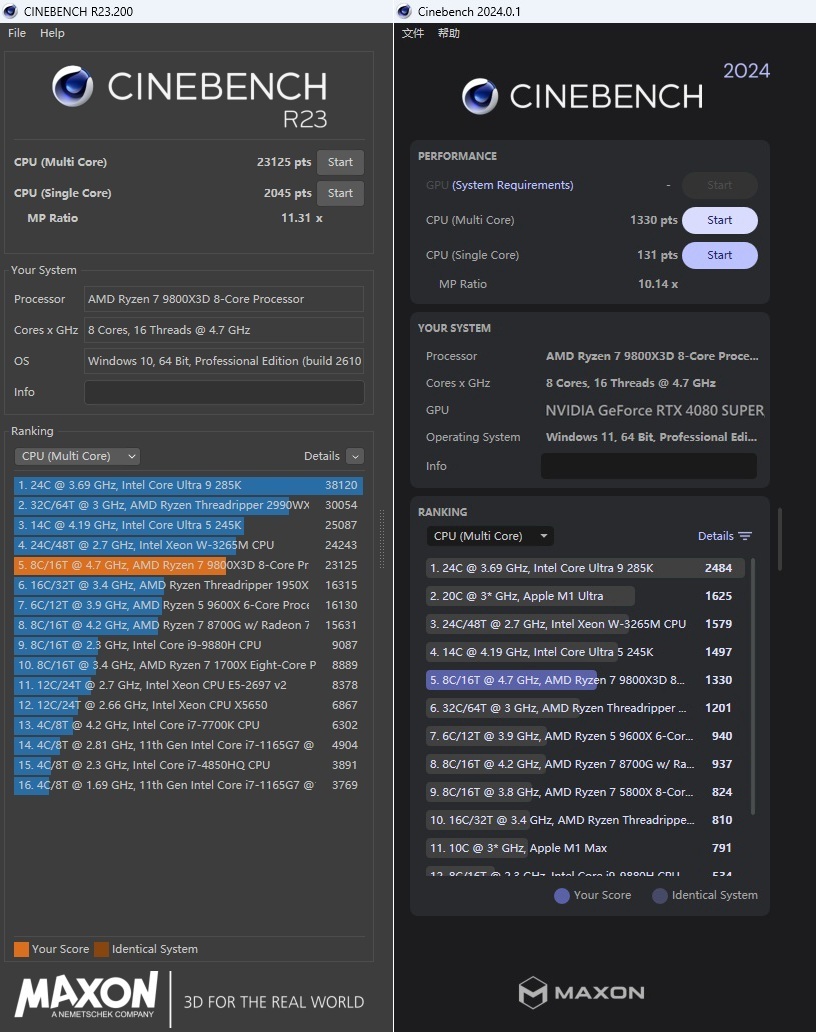Select R23 ranking row Intel Core Ultra 9 285K
The height and width of the screenshot is (1032, 816).
188,485
